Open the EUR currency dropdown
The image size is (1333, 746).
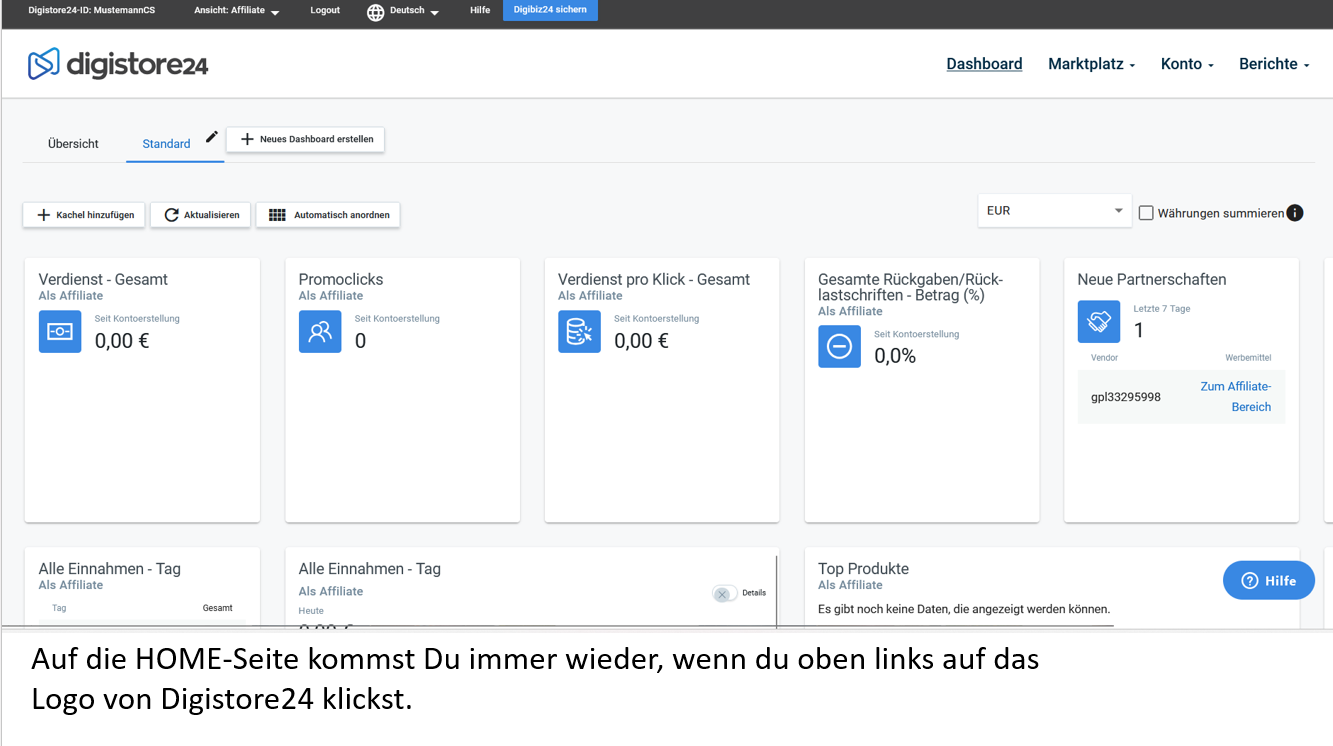[x=1054, y=211]
